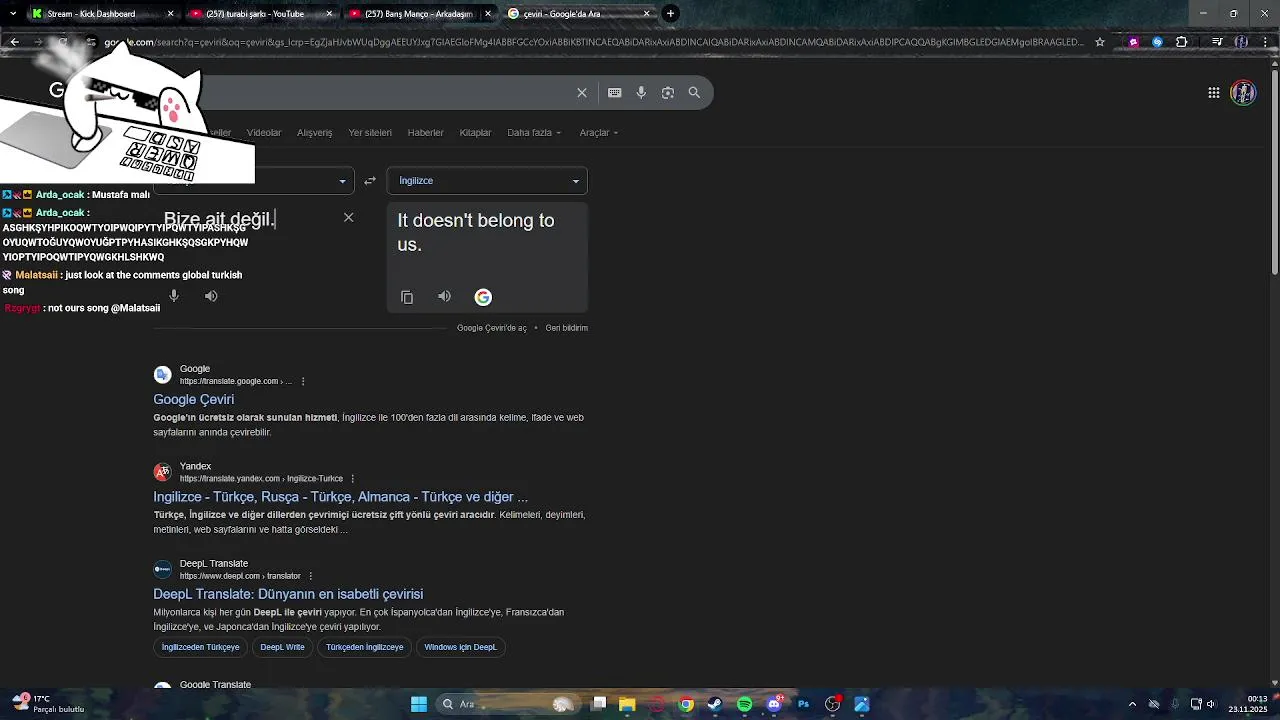Click the Türkçeden İngilizceye chip

tap(364, 647)
